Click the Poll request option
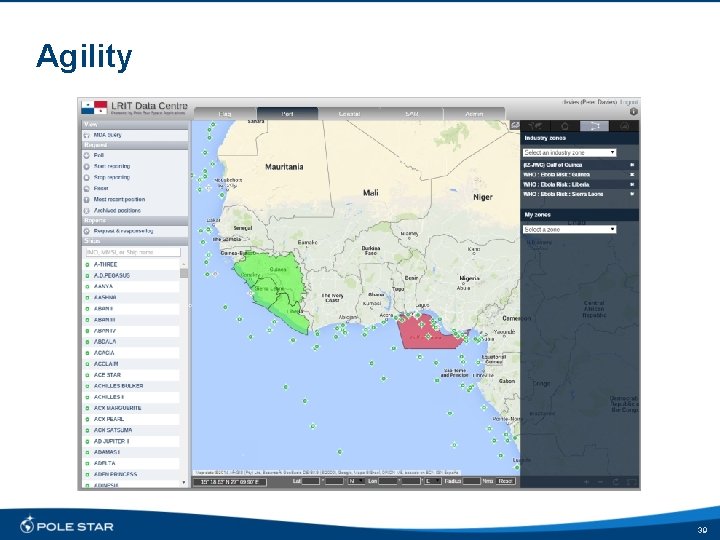The width and height of the screenshot is (720, 540). click(x=135, y=155)
